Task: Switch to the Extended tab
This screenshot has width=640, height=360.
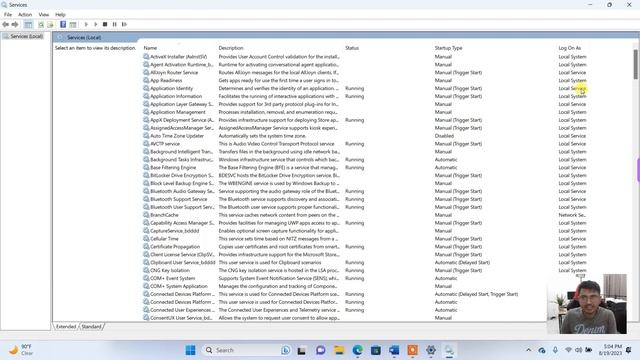Action: [66, 327]
